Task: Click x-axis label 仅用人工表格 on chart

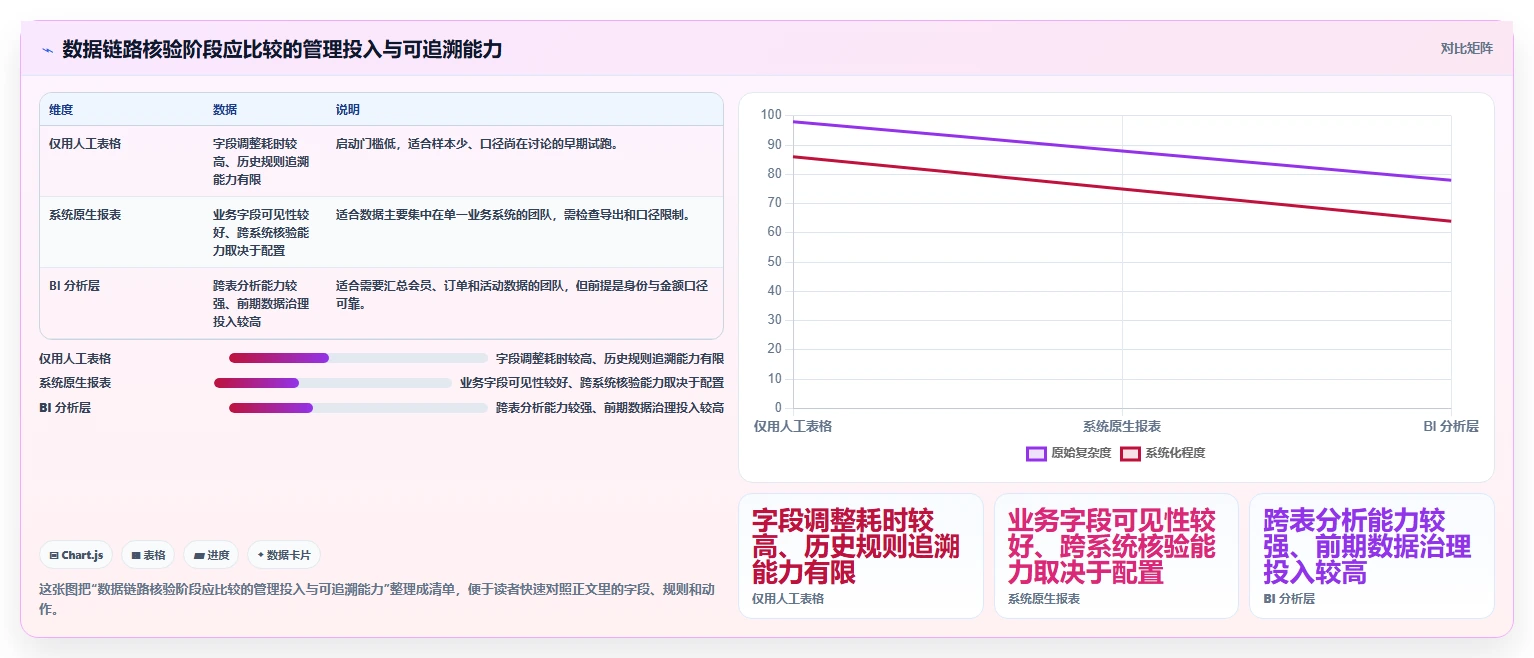Action: (x=793, y=426)
